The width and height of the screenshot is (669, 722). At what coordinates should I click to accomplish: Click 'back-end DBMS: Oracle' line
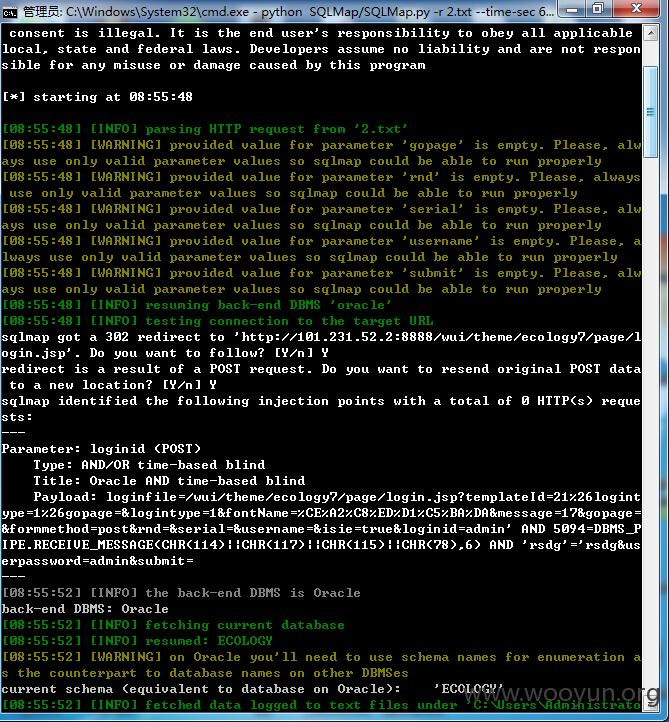(85, 609)
